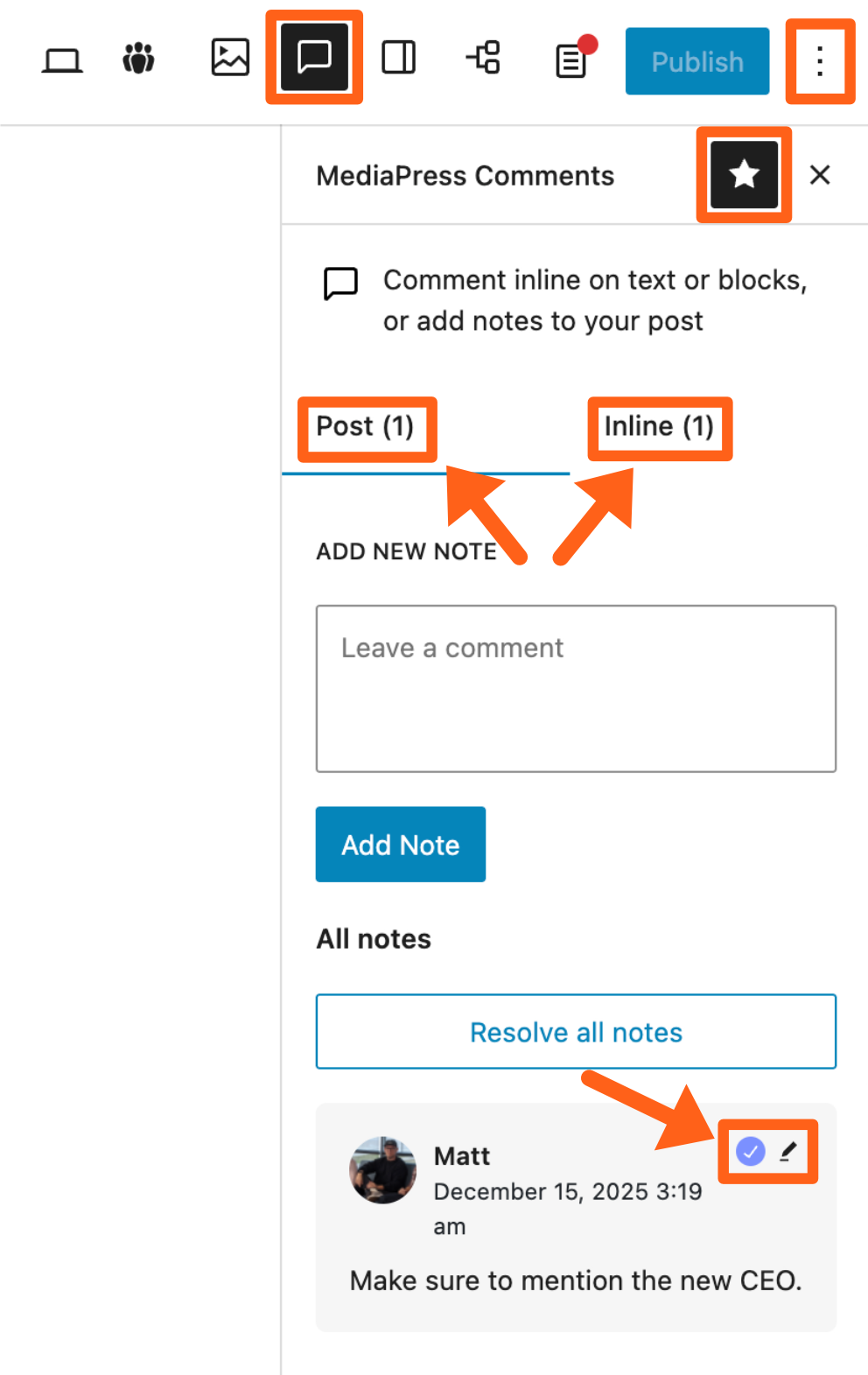Edit Matt's note with the pencil icon
The width and height of the screenshot is (868, 1375).
pos(788,1151)
